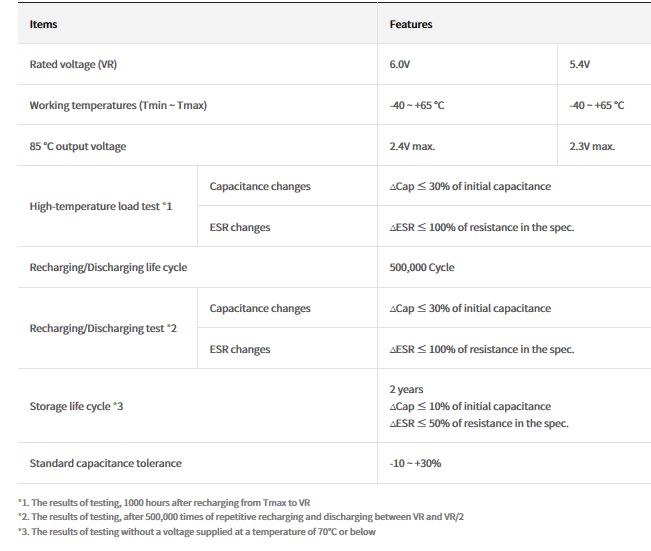Viewport: 651px width, 551px height.
Task: Select the High-temperature load test label
Action: pos(101,206)
